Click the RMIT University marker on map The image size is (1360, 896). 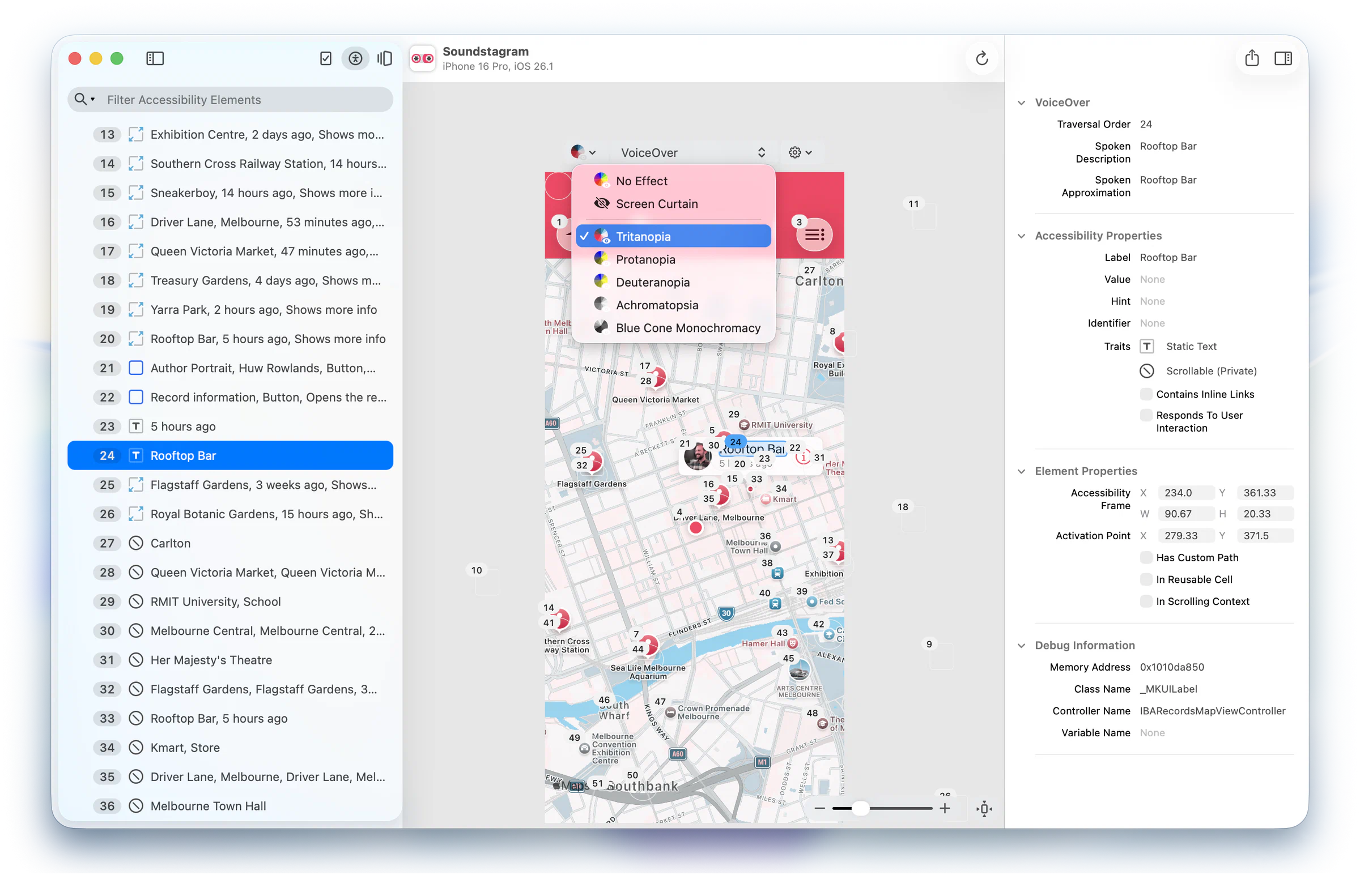coord(743,425)
